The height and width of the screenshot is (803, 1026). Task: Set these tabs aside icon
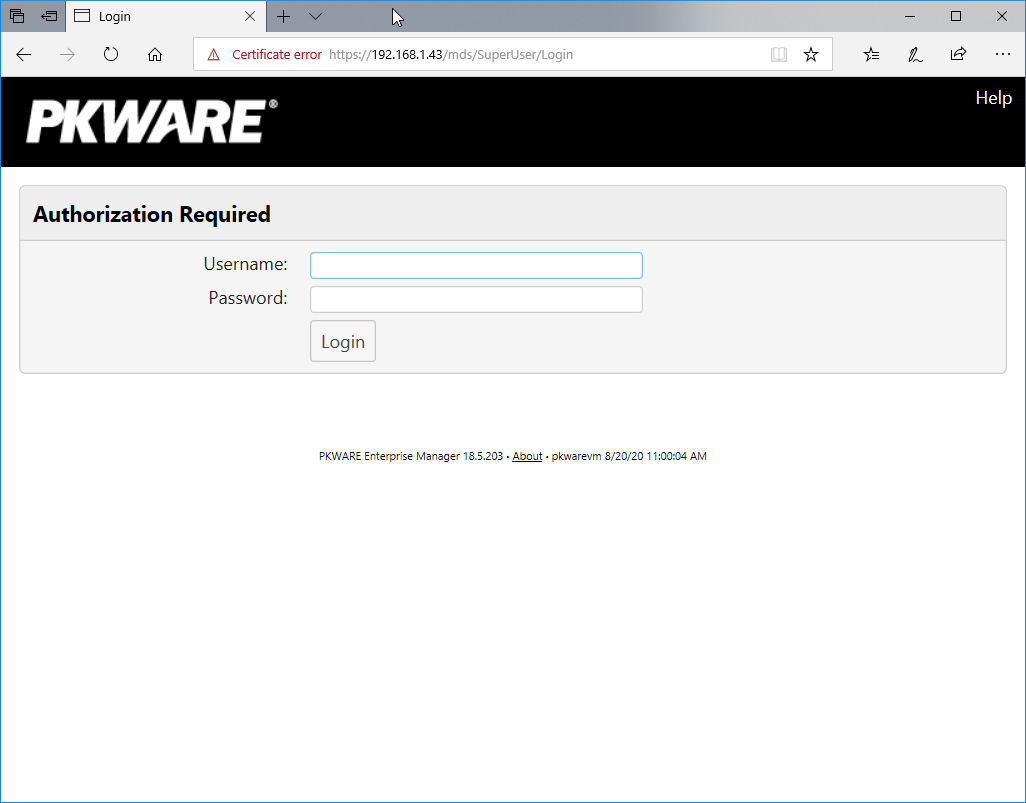[49, 17]
